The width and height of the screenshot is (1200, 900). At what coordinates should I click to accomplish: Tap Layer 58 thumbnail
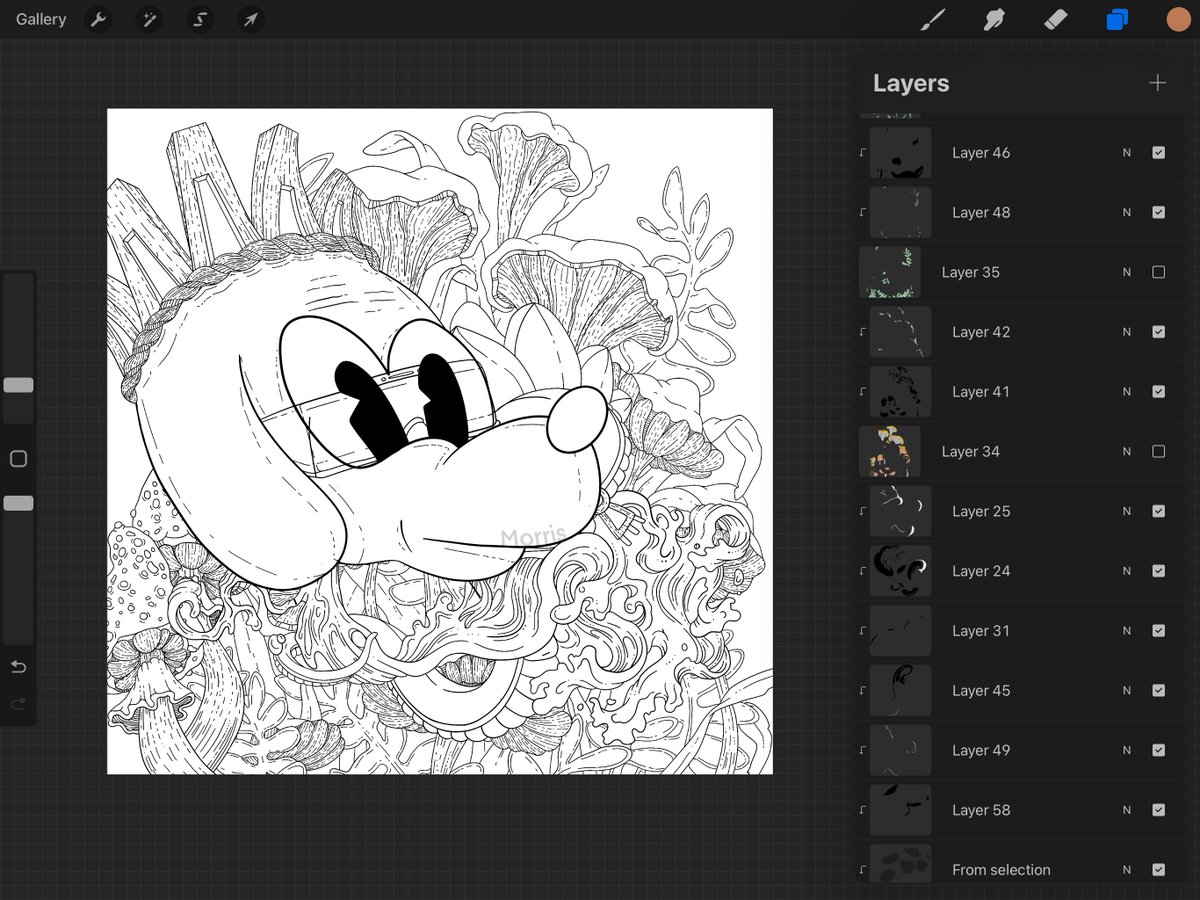901,810
